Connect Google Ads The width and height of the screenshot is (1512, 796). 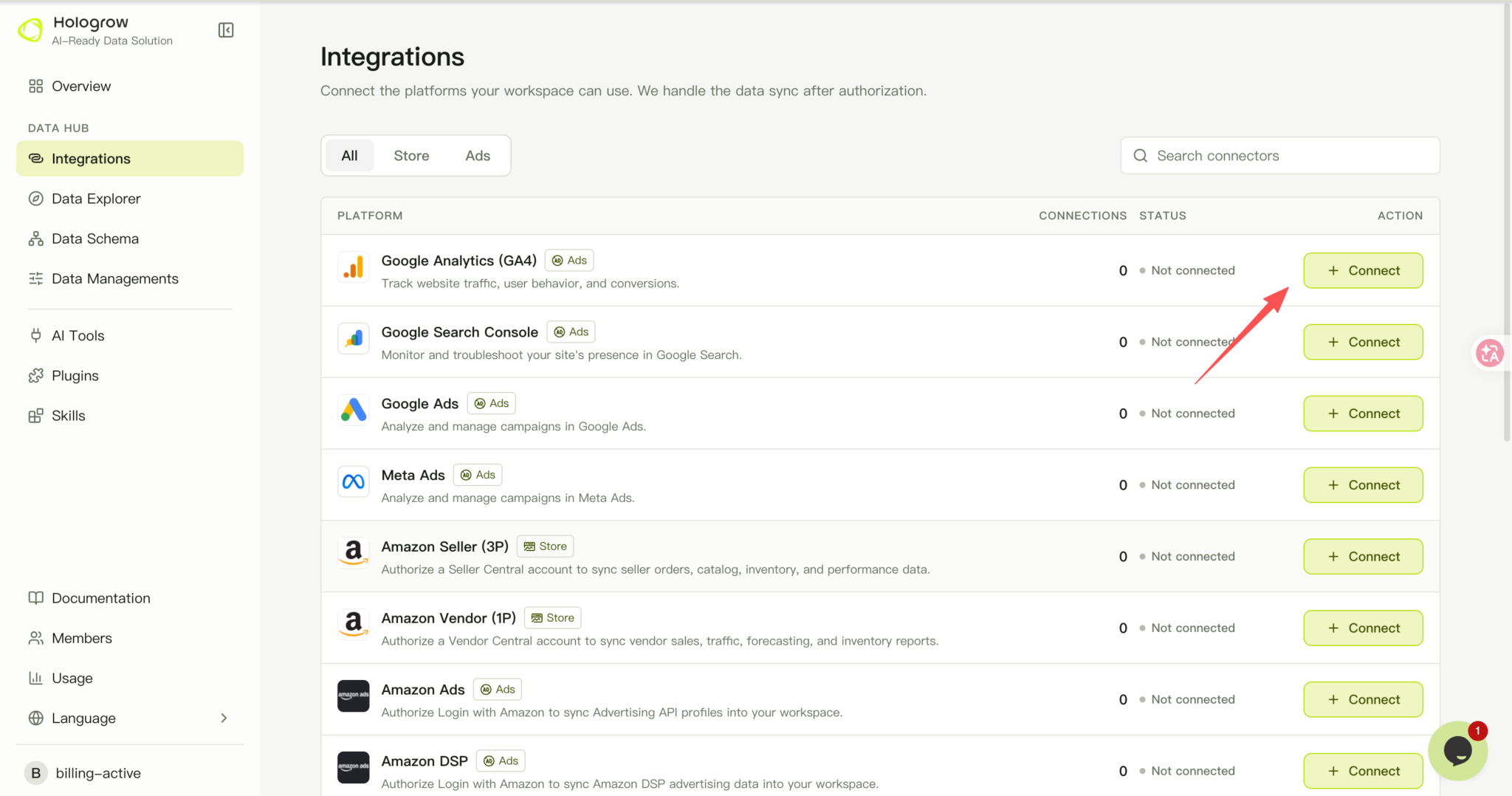(x=1363, y=414)
